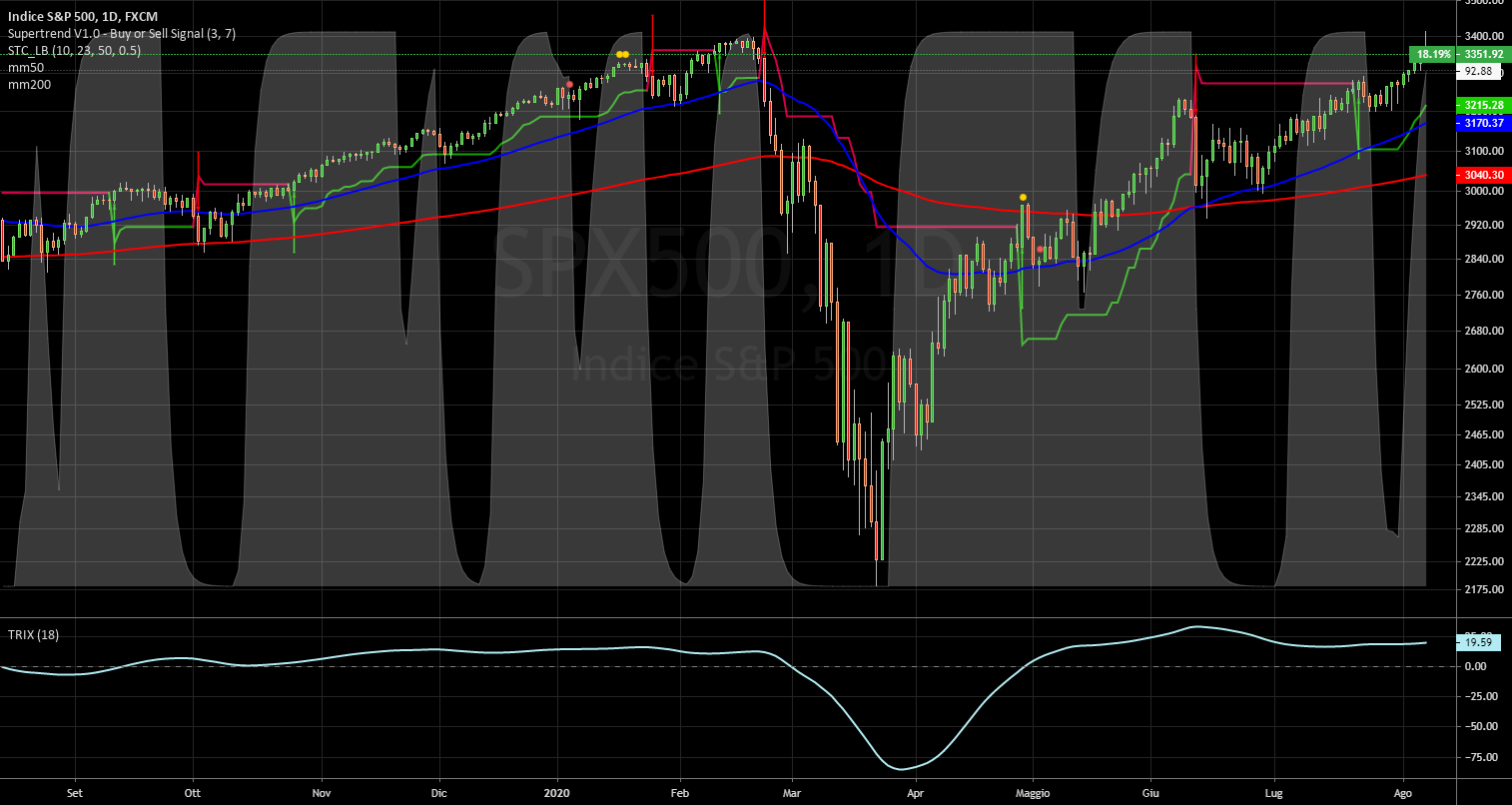Click the Giu month on time axis
1512x805 pixels.
[x=1150, y=794]
